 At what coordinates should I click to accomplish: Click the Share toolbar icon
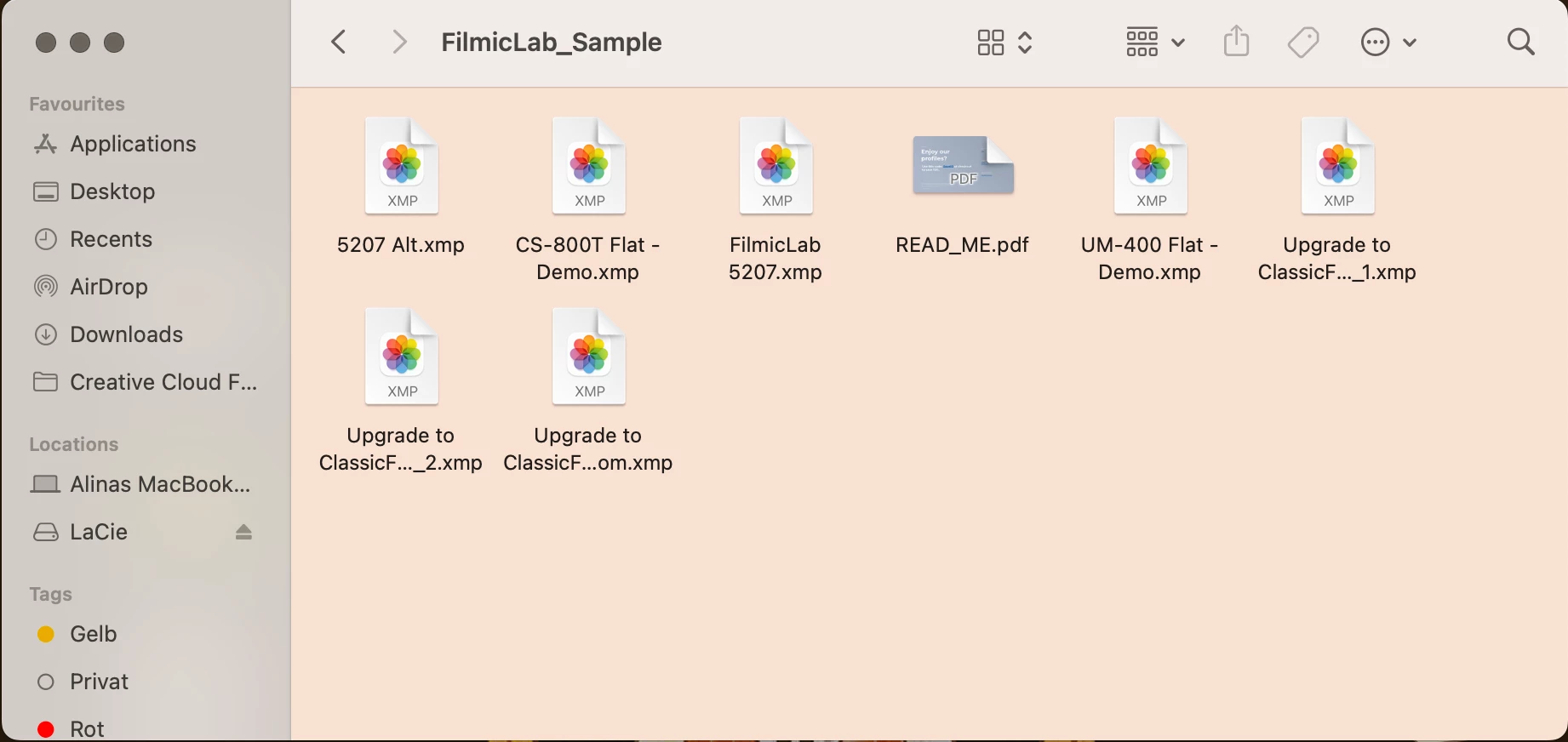pyautogui.click(x=1236, y=41)
